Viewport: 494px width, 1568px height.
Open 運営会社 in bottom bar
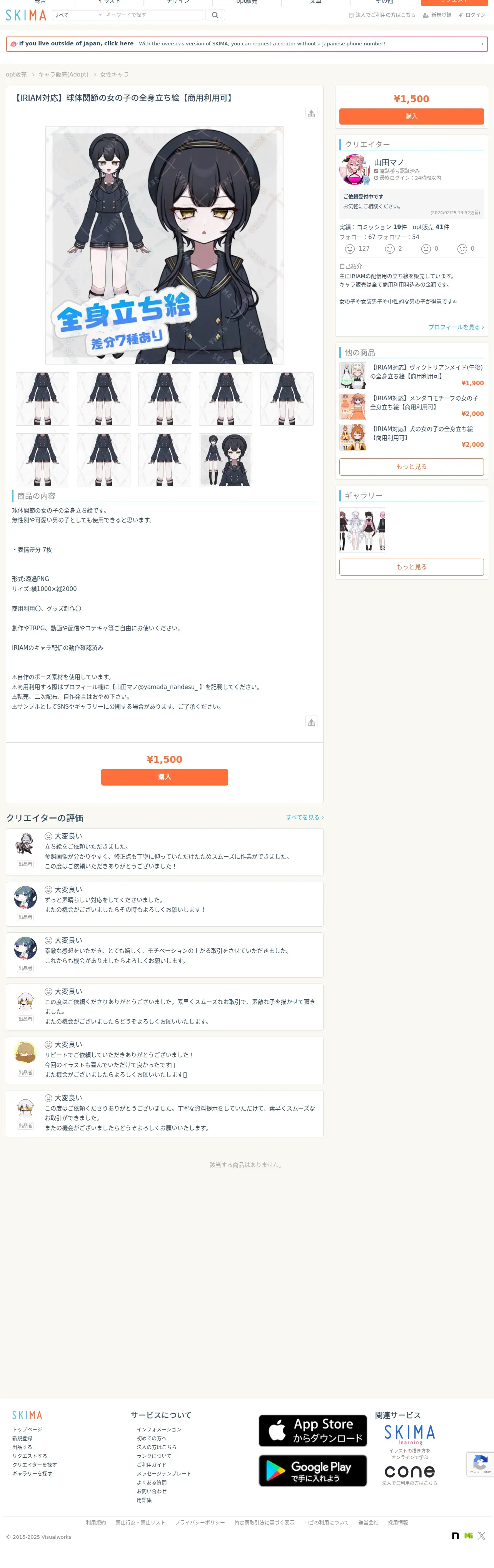point(368,1522)
